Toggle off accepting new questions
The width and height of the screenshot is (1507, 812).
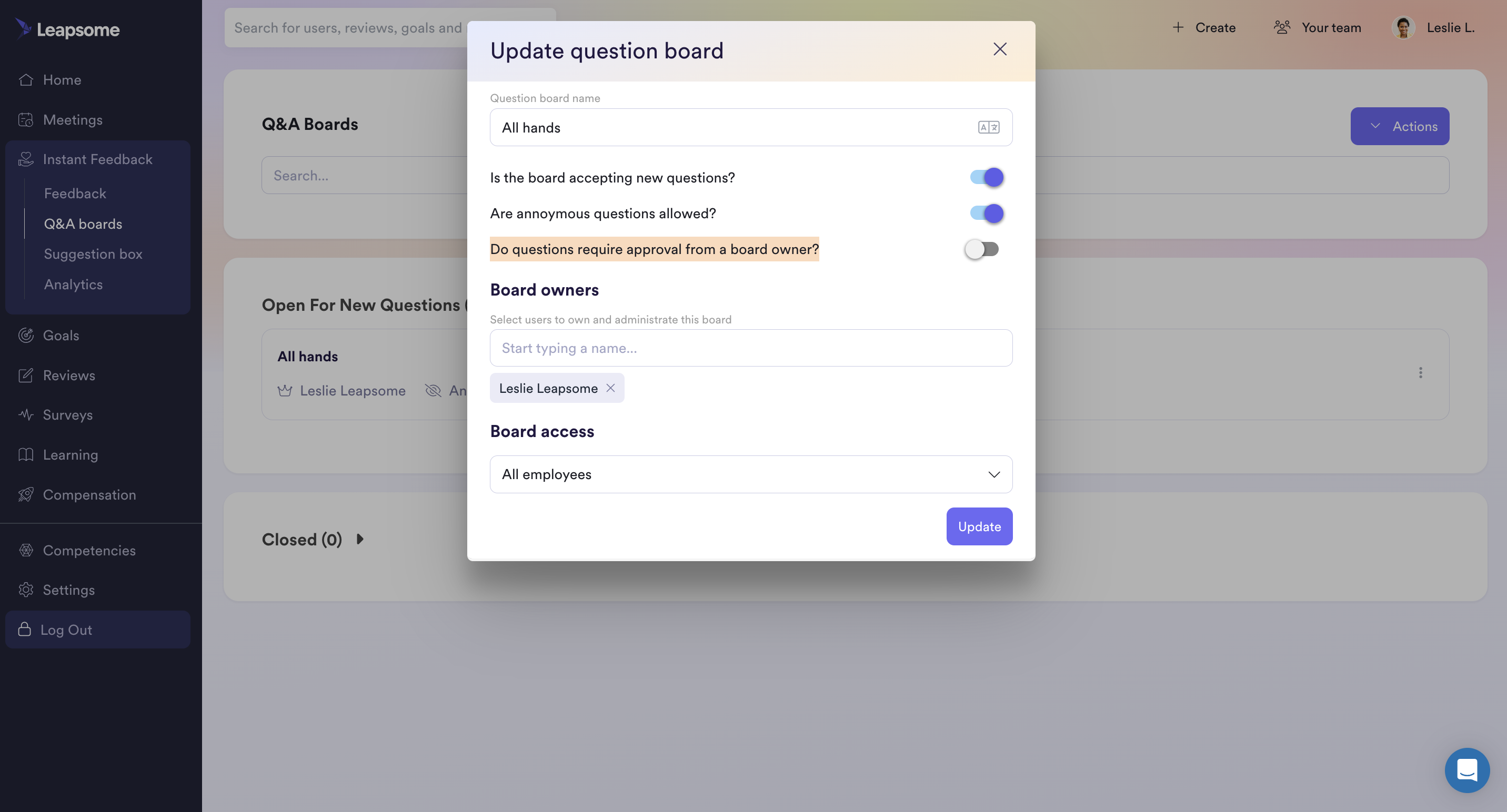click(986, 177)
